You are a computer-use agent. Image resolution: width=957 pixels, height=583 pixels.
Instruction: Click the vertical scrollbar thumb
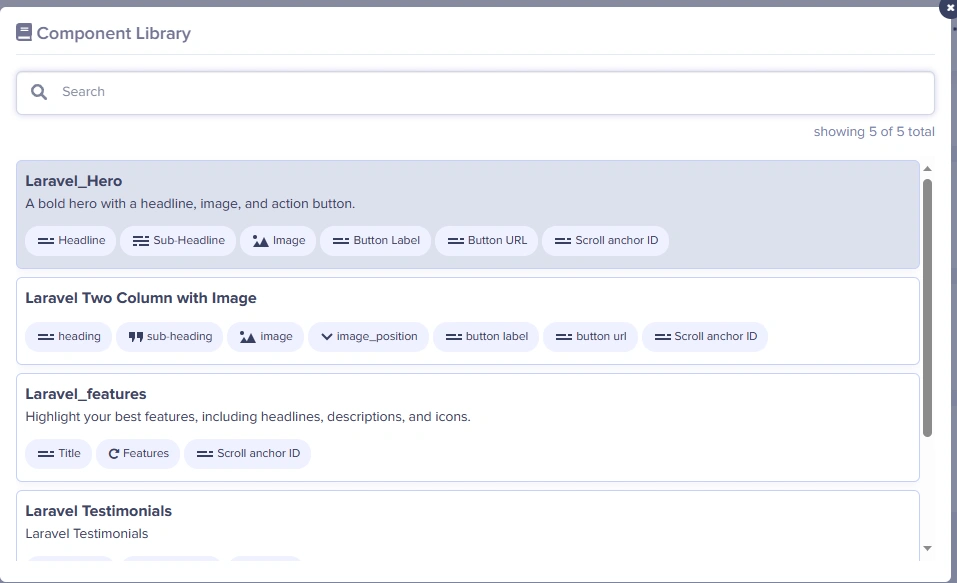pos(927,308)
